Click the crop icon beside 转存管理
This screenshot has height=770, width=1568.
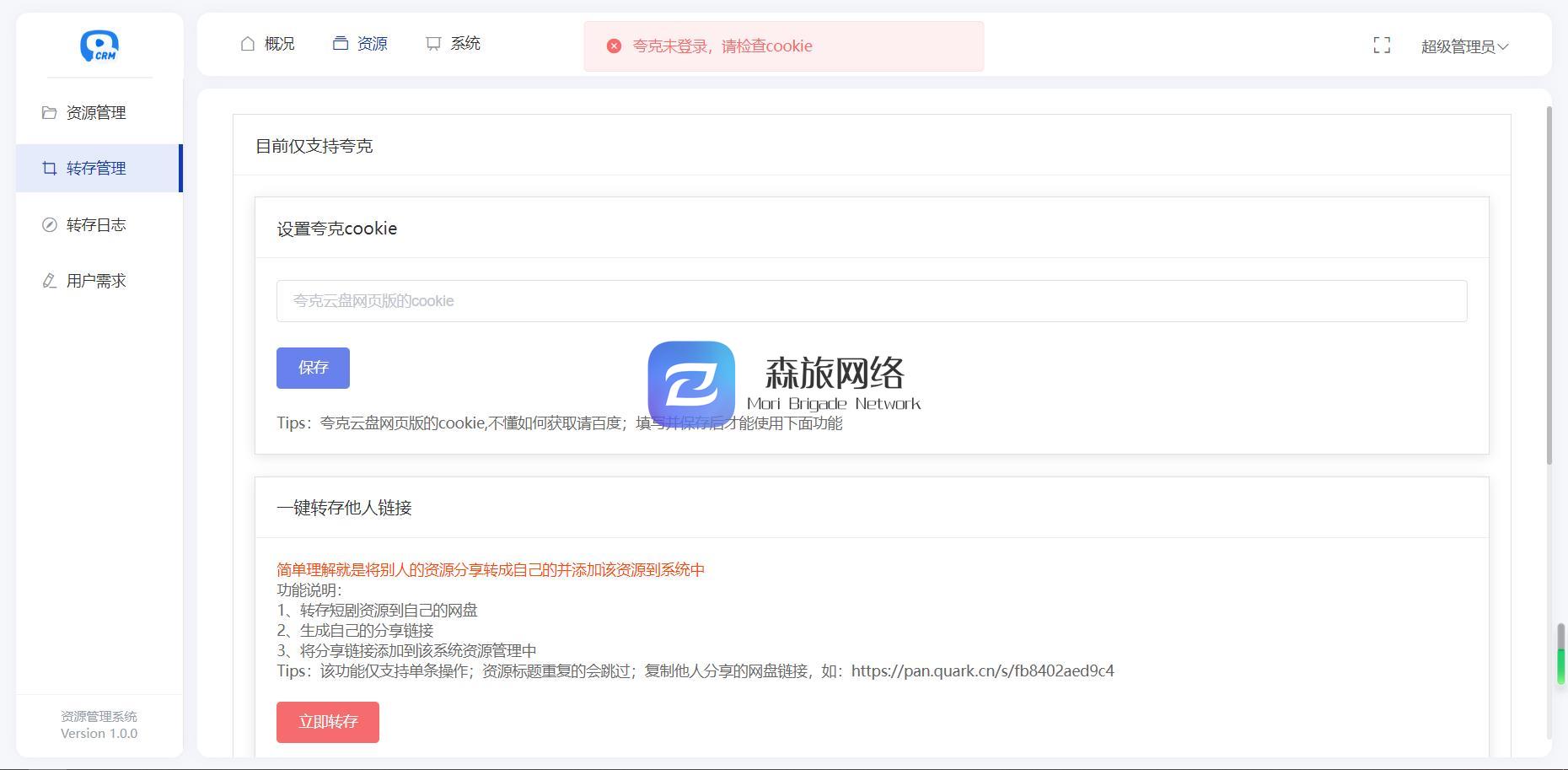point(50,168)
